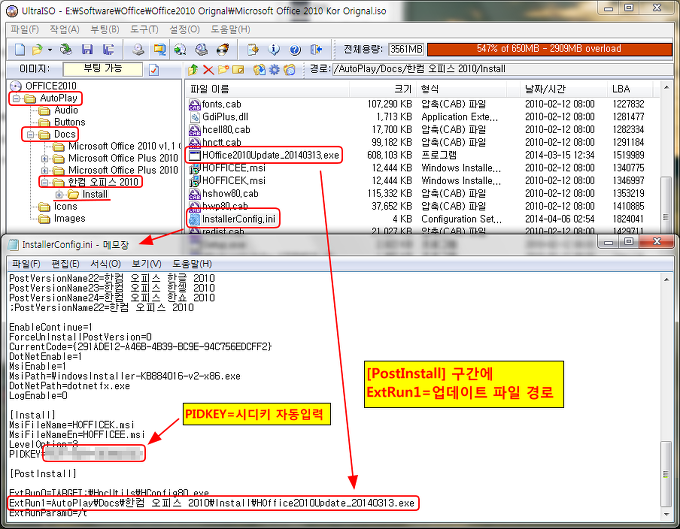
Task: Open UltraISO 도구(T) menu
Action: coord(144,29)
